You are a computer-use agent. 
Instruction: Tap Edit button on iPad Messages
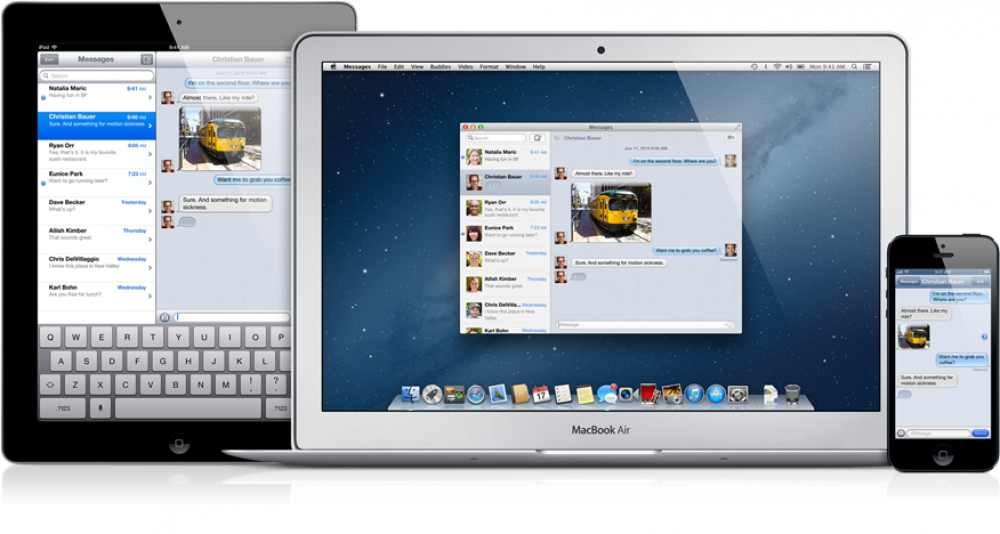[x=49, y=59]
